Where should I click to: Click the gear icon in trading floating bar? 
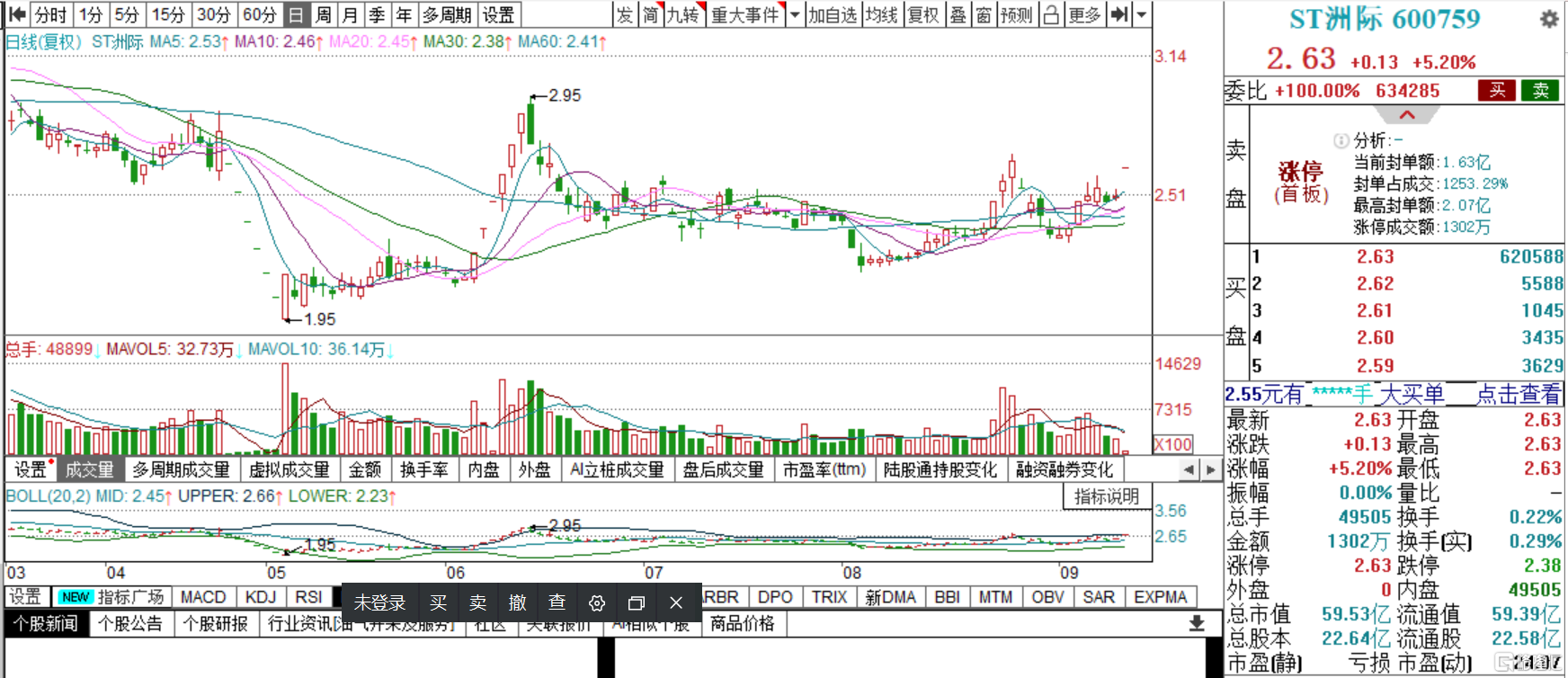pos(596,602)
